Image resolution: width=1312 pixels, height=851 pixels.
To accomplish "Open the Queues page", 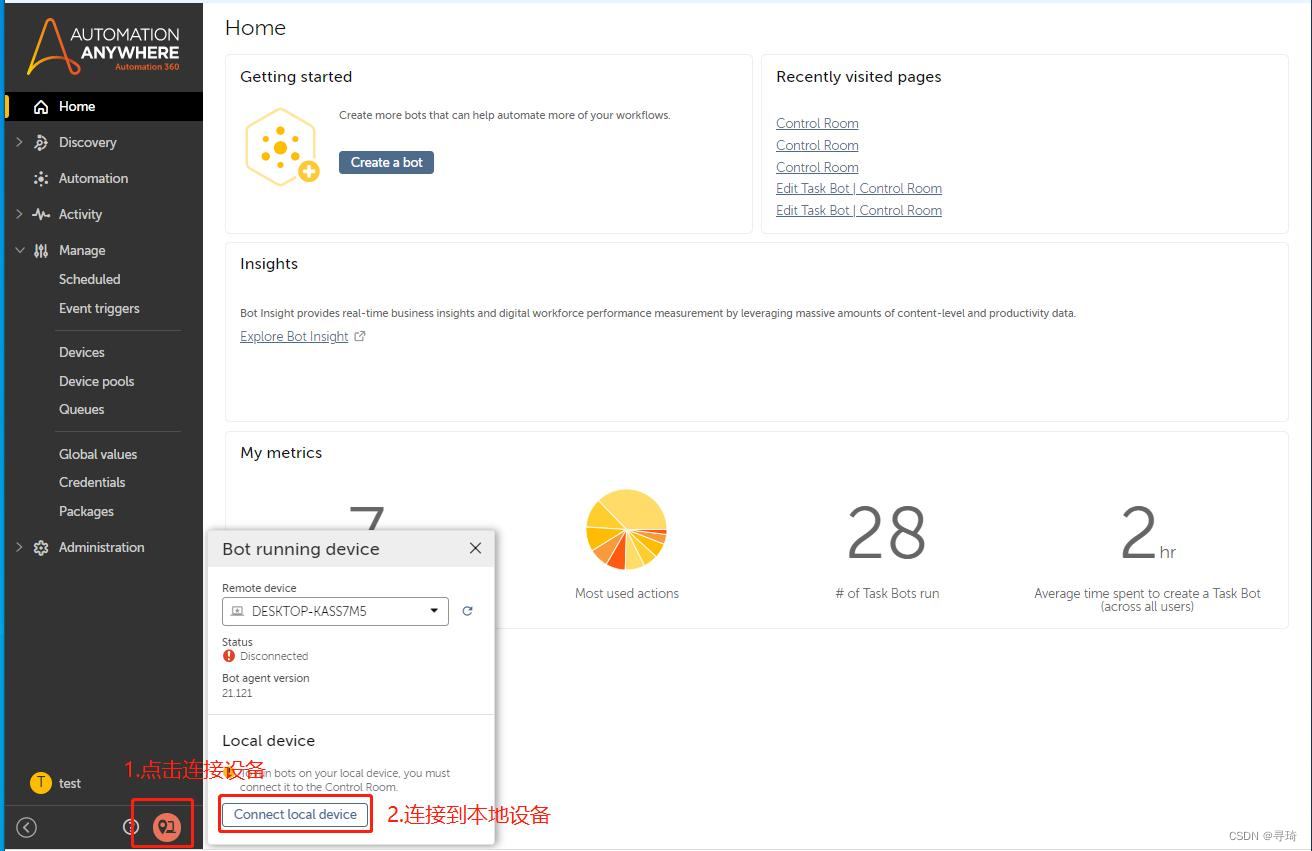I will [x=81, y=410].
